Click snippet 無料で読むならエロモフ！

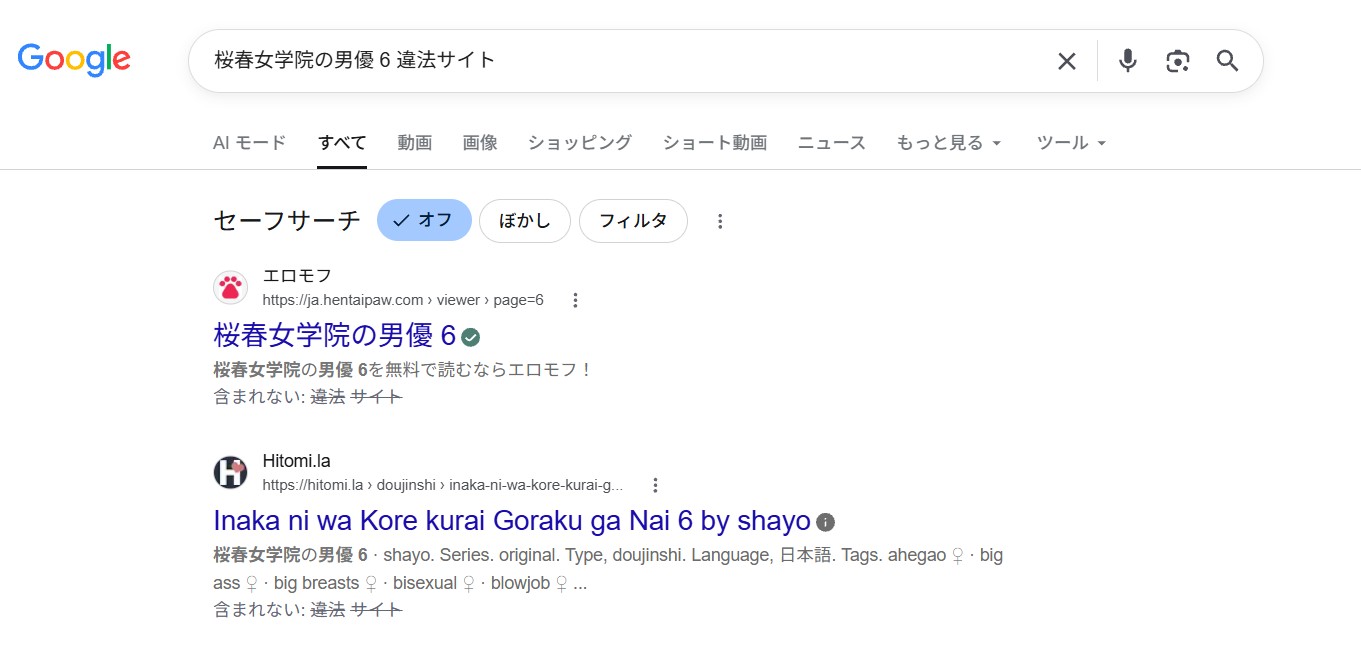coord(489,369)
